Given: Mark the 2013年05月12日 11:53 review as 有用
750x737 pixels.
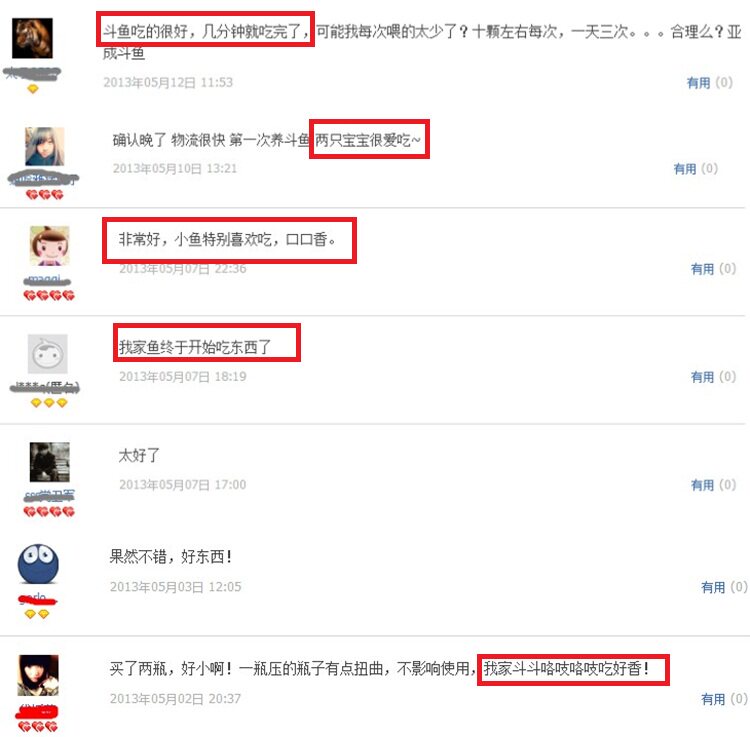Looking at the screenshot, I should click(698, 83).
